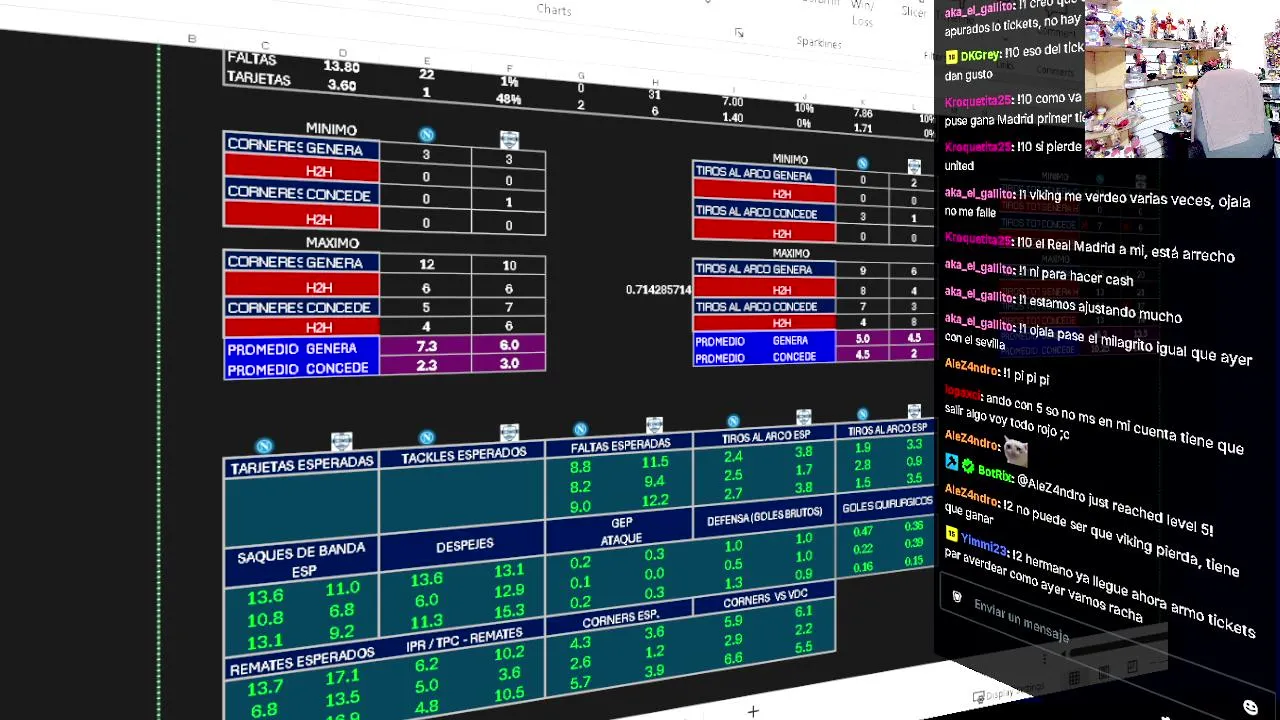The width and height of the screenshot is (1280, 720).
Task: Select the 13.80 value in the FALTAS row
Action: (x=342, y=67)
